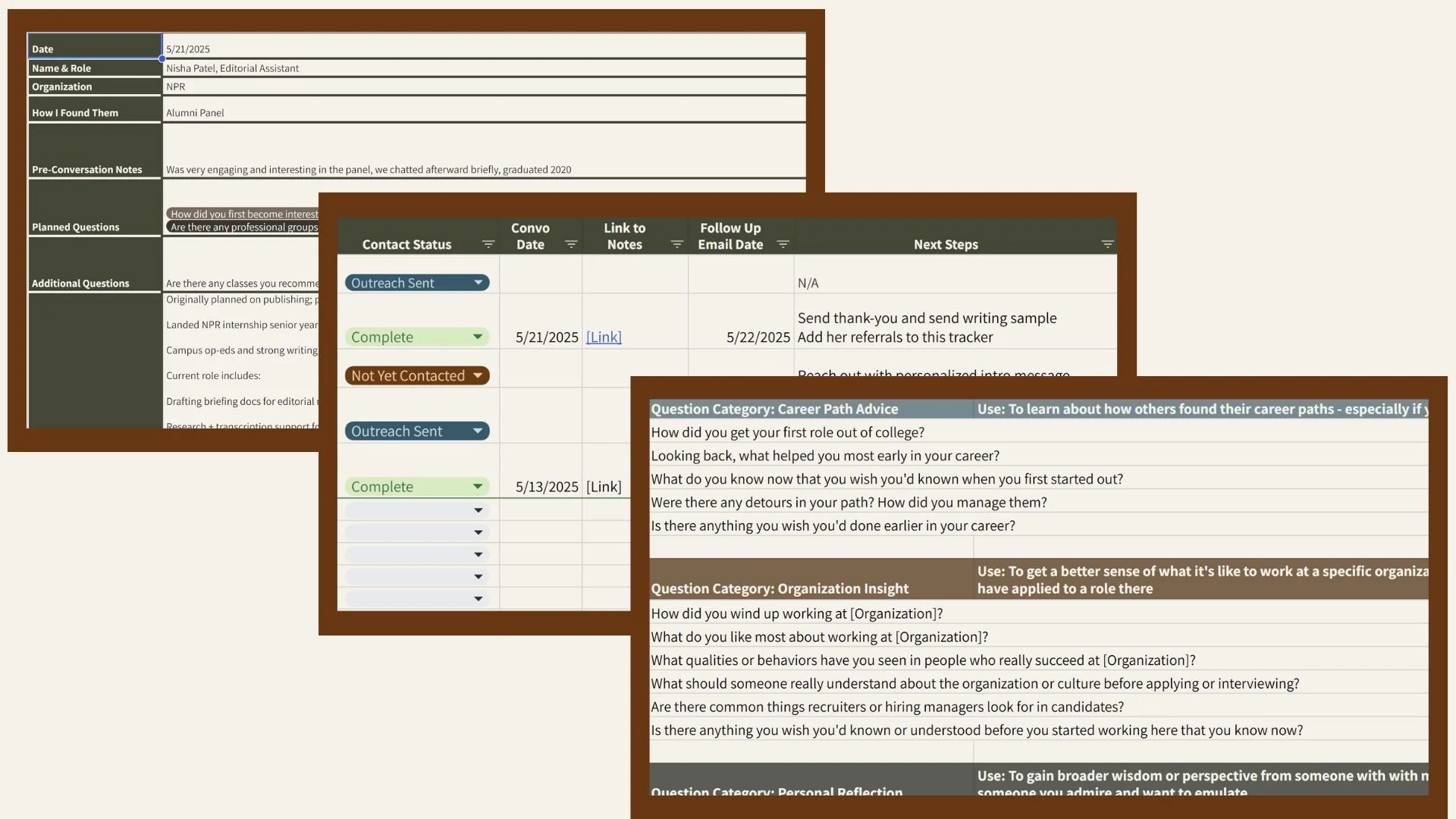Viewport: 1456px width, 819px height.
Task: Open the filter on the Link to Notes column
Action: click(677, 244)
